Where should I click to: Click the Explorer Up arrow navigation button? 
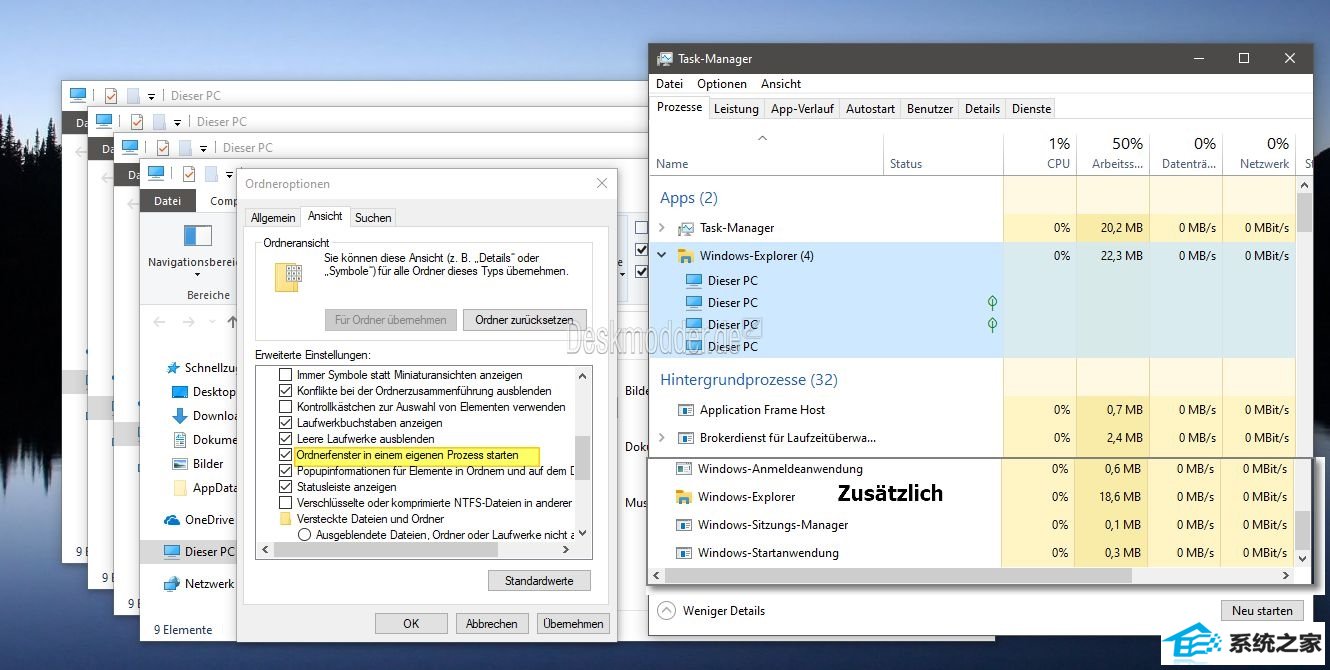coord(233,322)
